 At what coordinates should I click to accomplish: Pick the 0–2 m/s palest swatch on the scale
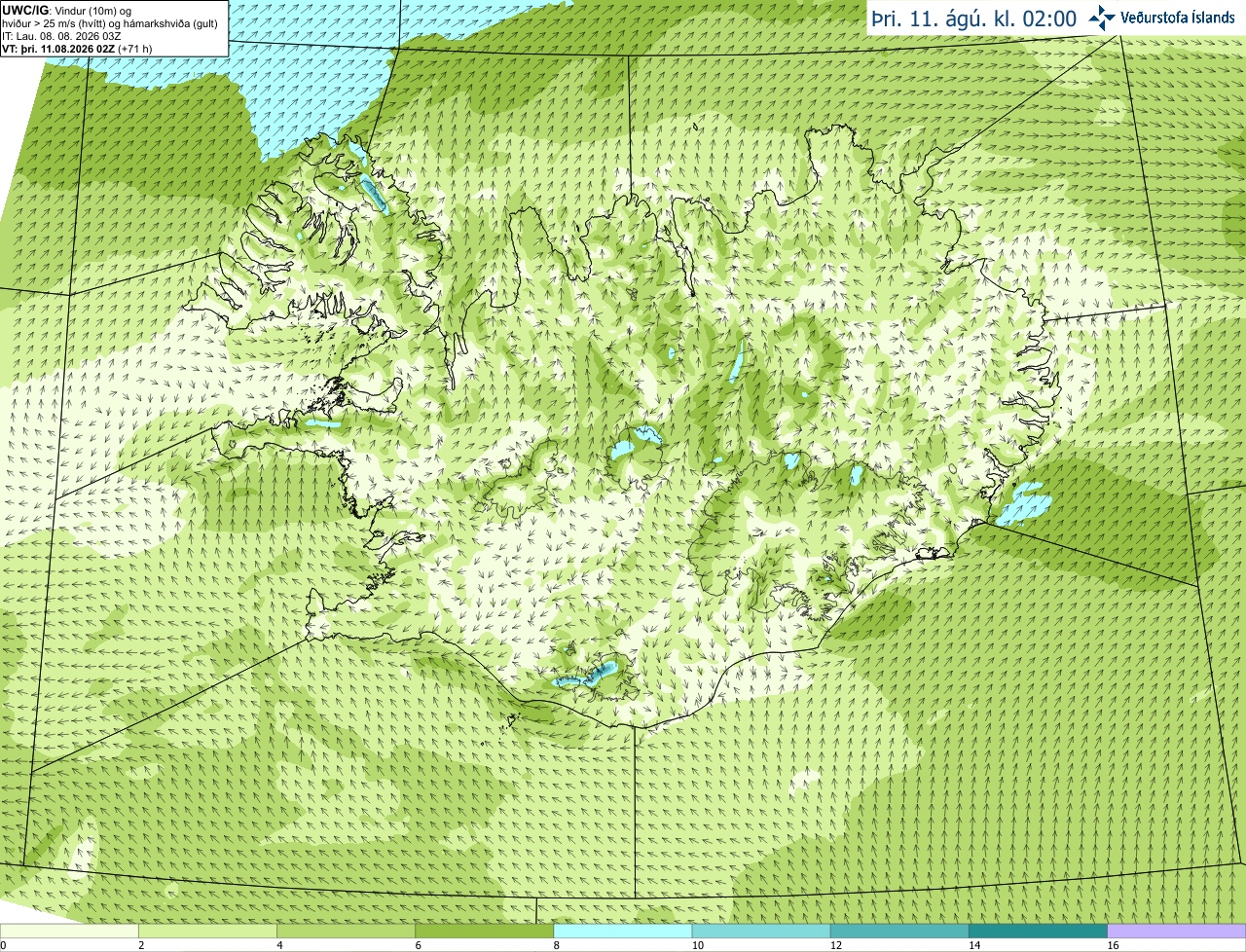69,931
